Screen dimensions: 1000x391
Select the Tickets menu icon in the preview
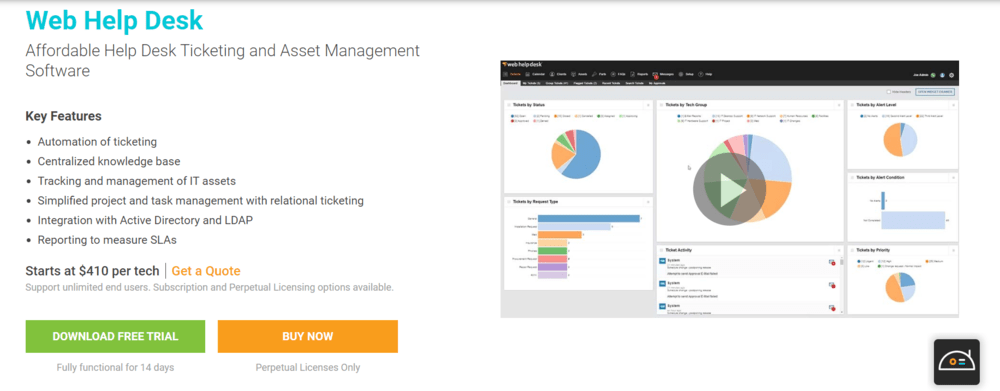pyautogui.click(x=505, y=74)
